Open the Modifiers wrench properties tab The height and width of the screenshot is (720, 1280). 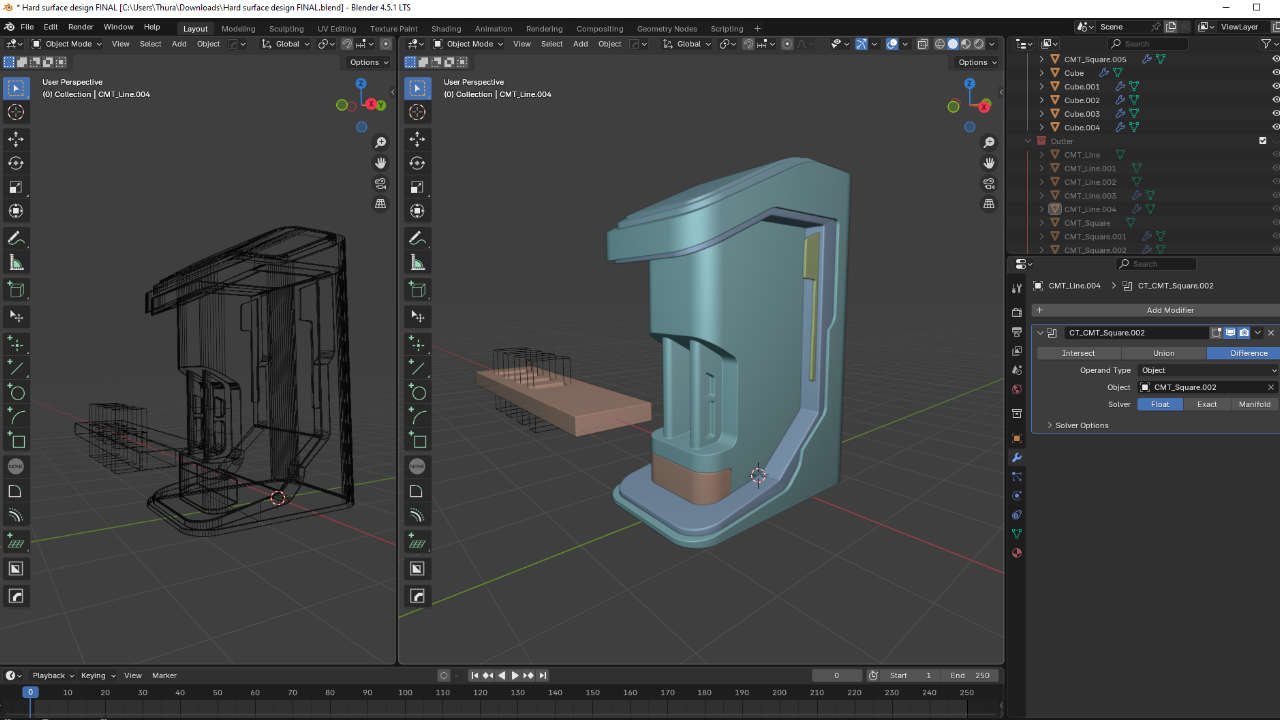(x=1017, y=457)
